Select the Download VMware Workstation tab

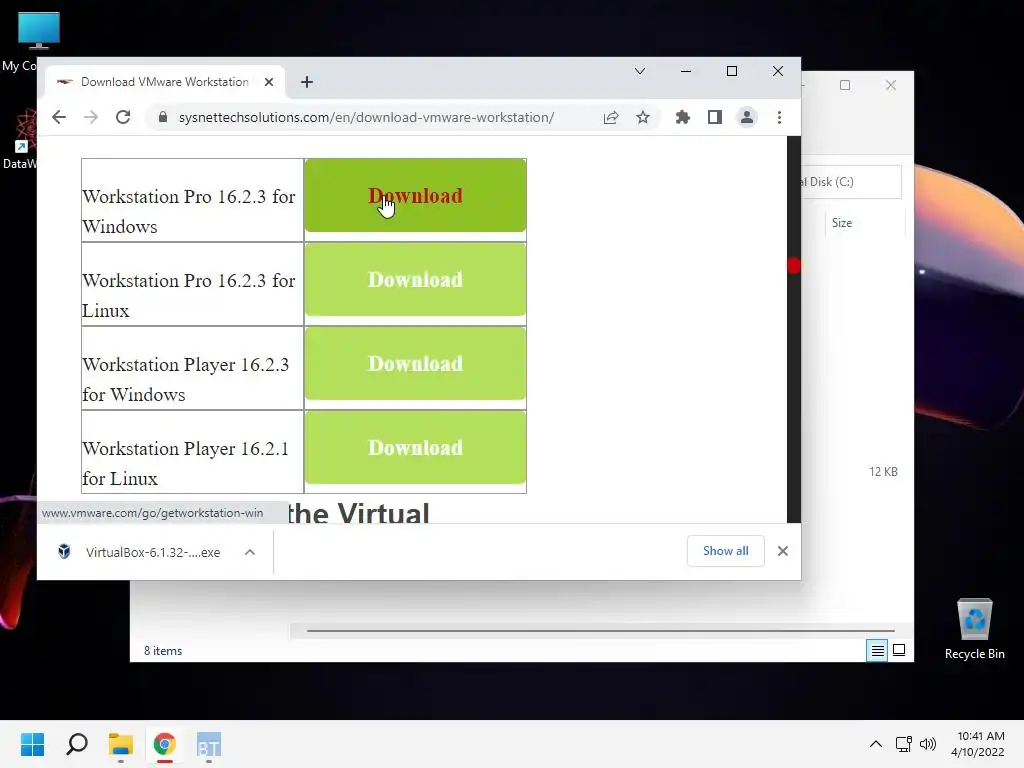click(165, 82)
